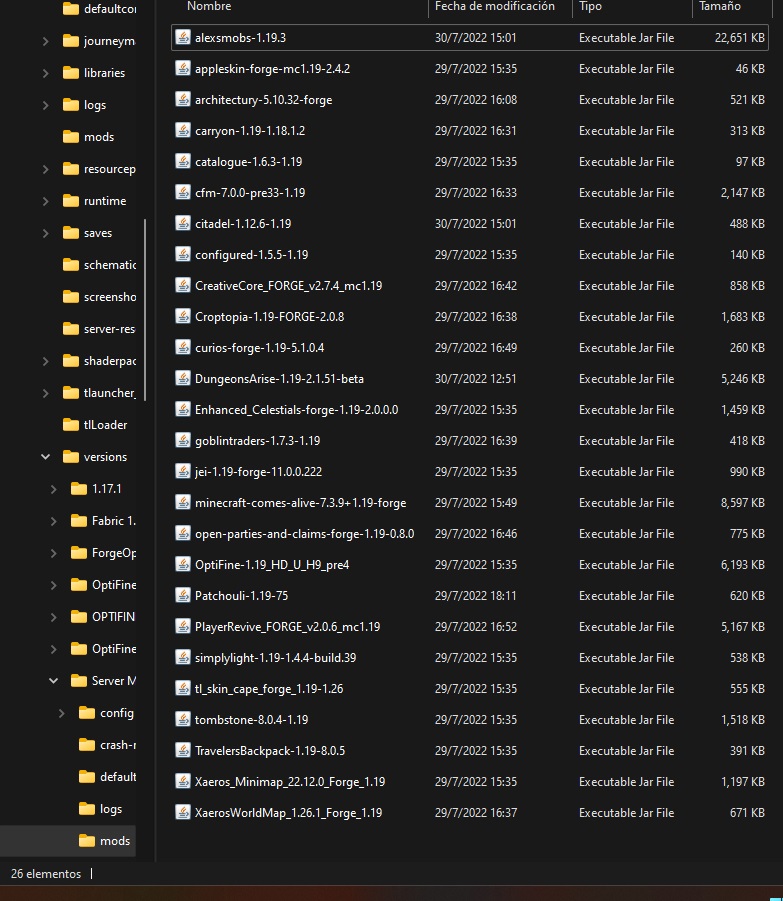
Task: Click the jar icon of DungeonsArise-1.19-2.1.51-beta
Action: click(x=183, y=379)
